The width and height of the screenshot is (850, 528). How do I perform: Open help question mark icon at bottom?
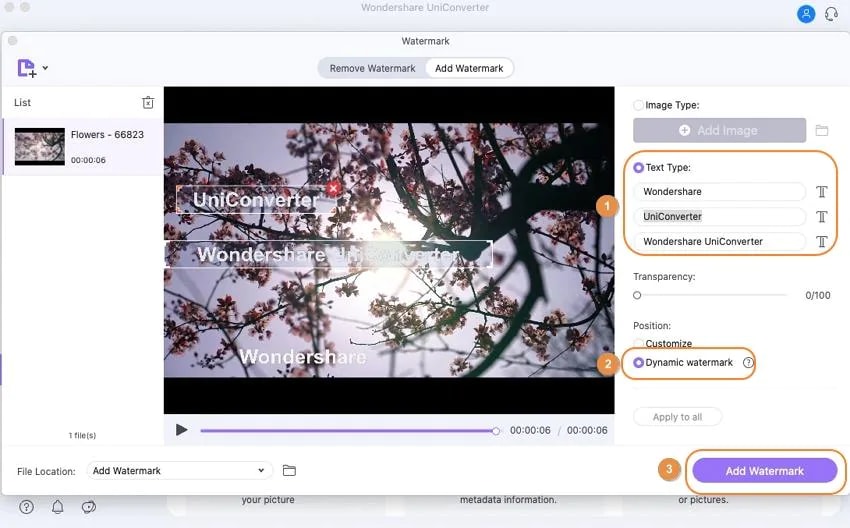point(27,507)
